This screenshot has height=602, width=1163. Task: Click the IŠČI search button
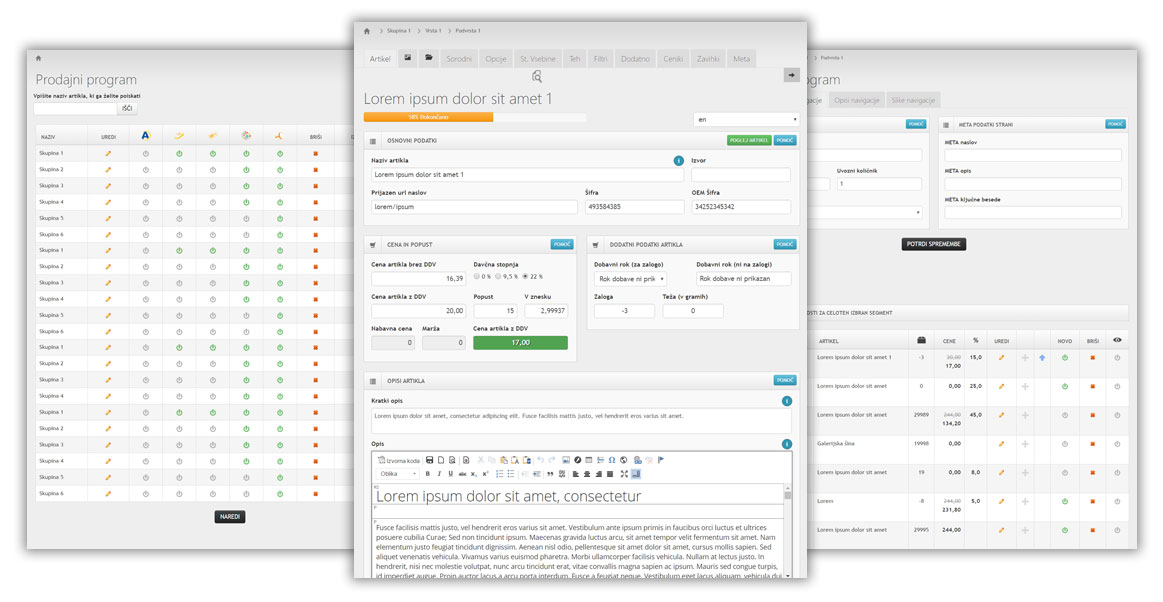[x=127, y=108]
